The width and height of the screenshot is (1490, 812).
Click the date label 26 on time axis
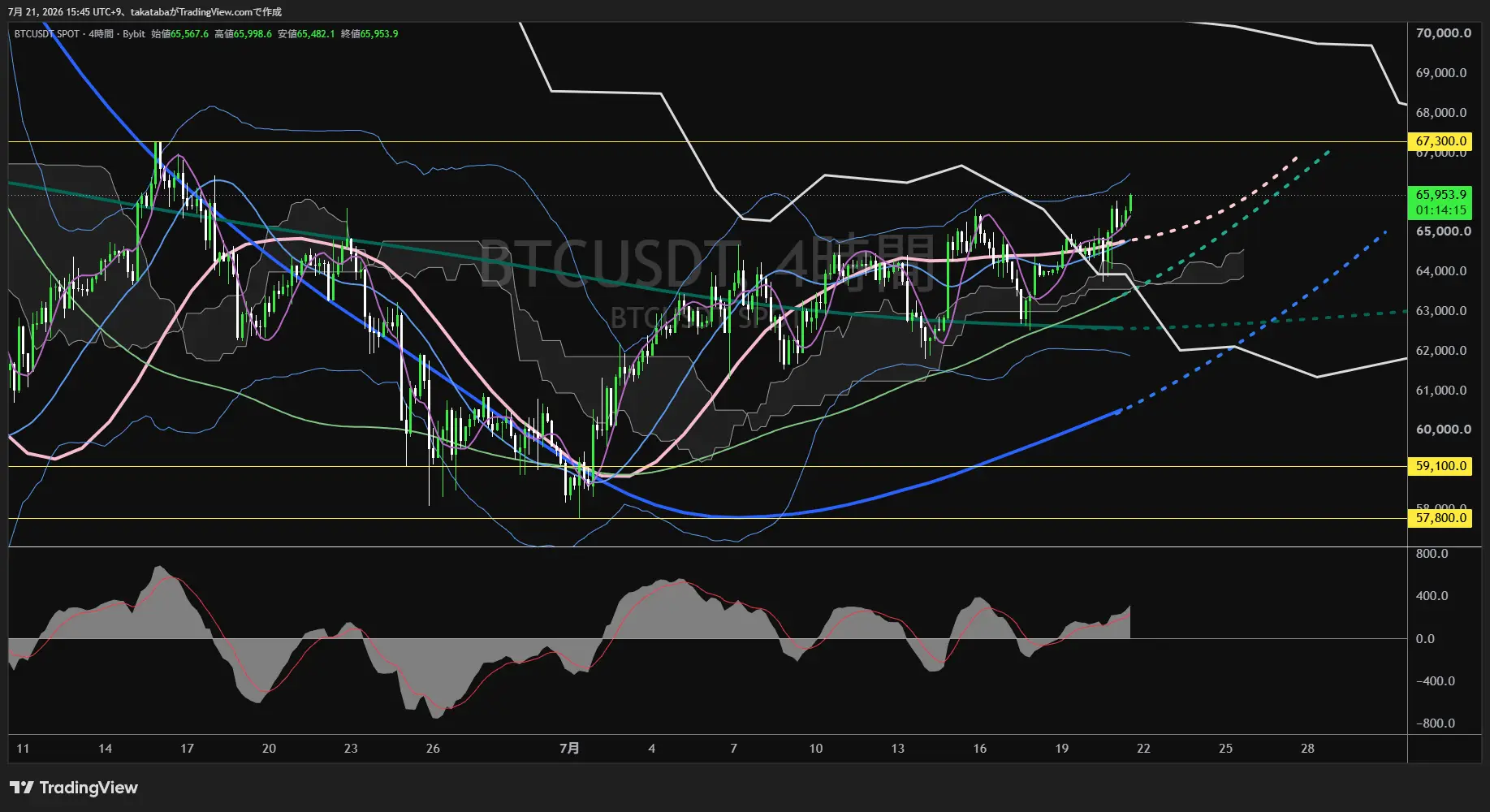[433, 749]
